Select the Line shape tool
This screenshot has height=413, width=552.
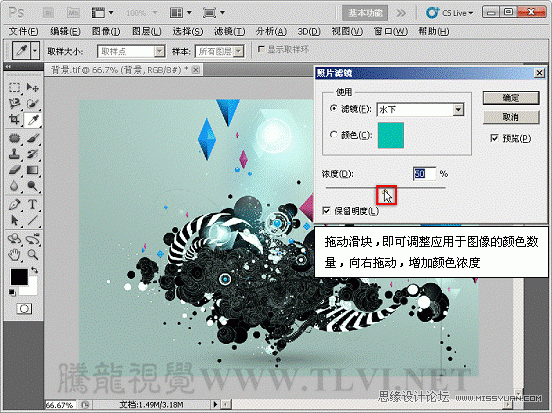coord(33,221)
